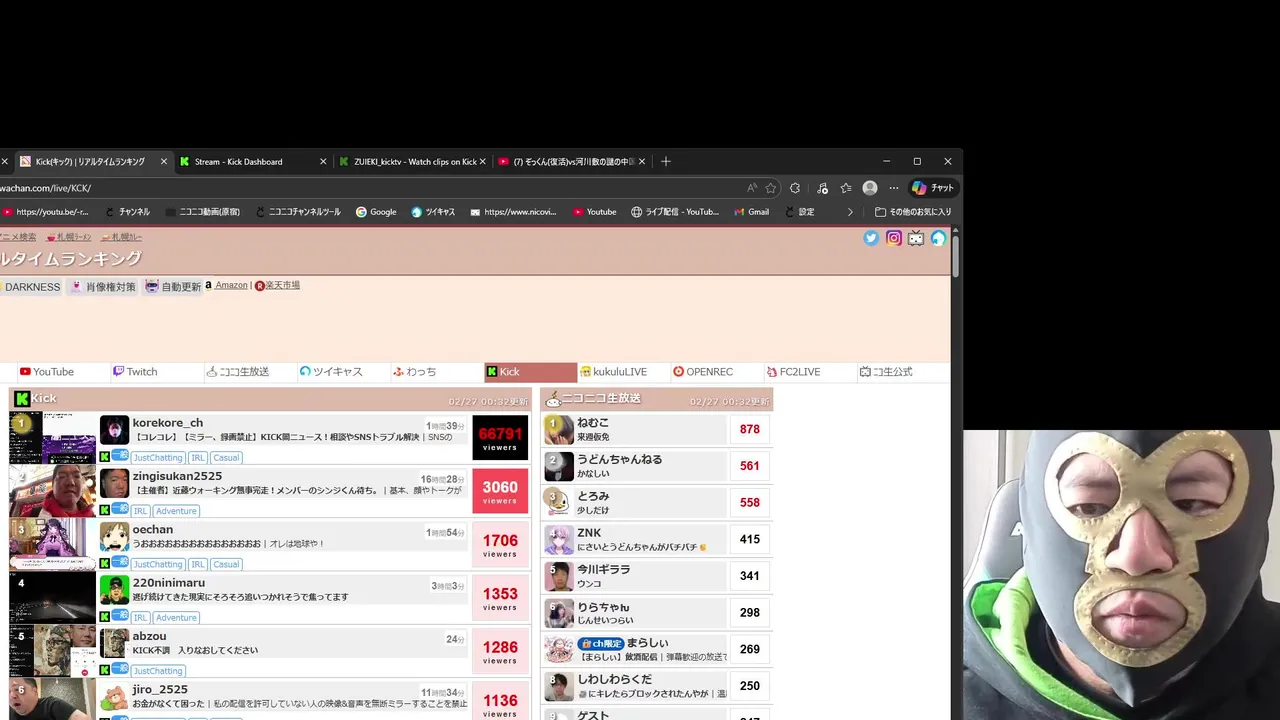This screenshot has width=1280, height=720.
Task: Click the 66791 viewers count box
Action: [500, 438]
